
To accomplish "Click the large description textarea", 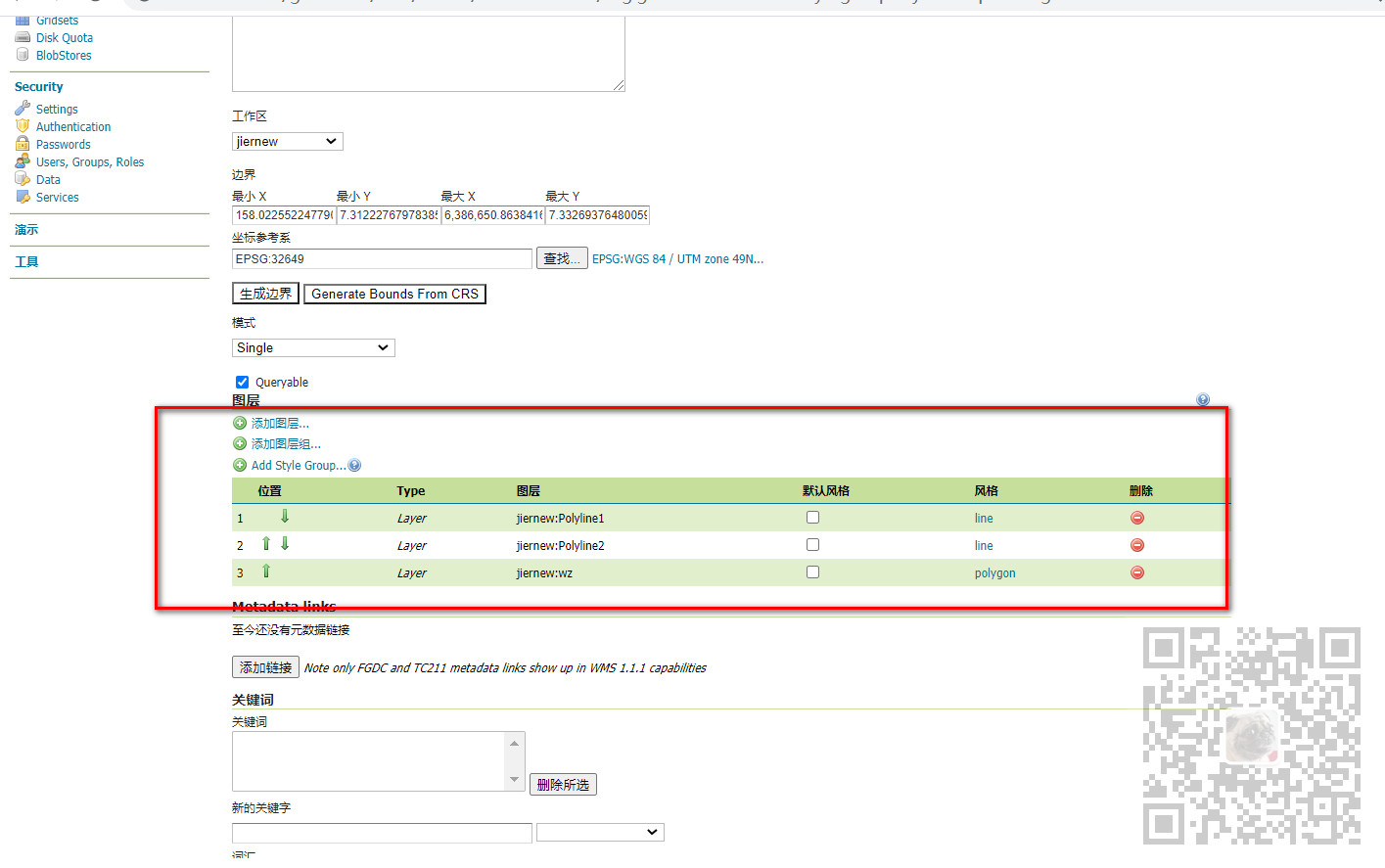I will [428, 54].
